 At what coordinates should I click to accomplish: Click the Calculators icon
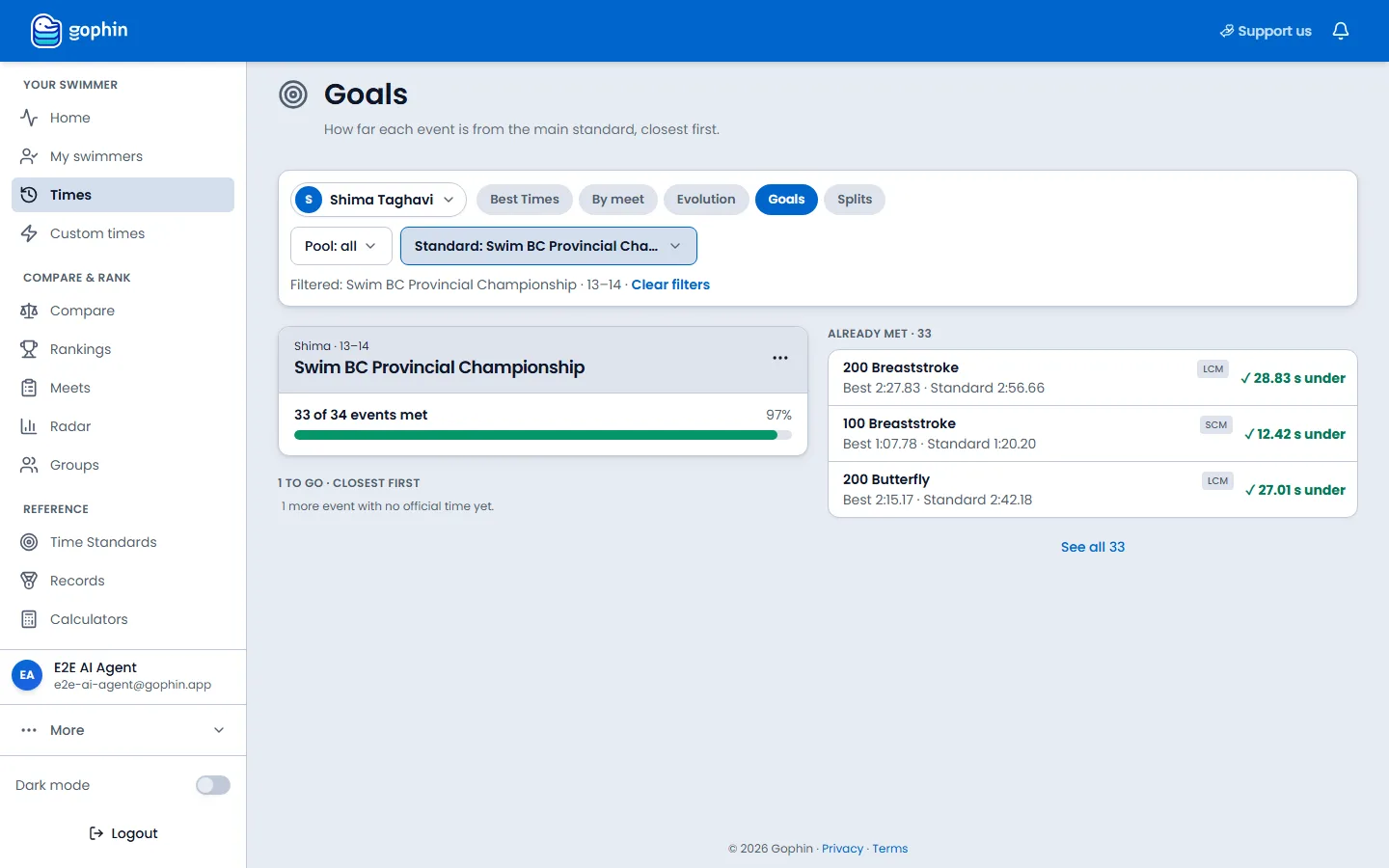coord(29,619)
